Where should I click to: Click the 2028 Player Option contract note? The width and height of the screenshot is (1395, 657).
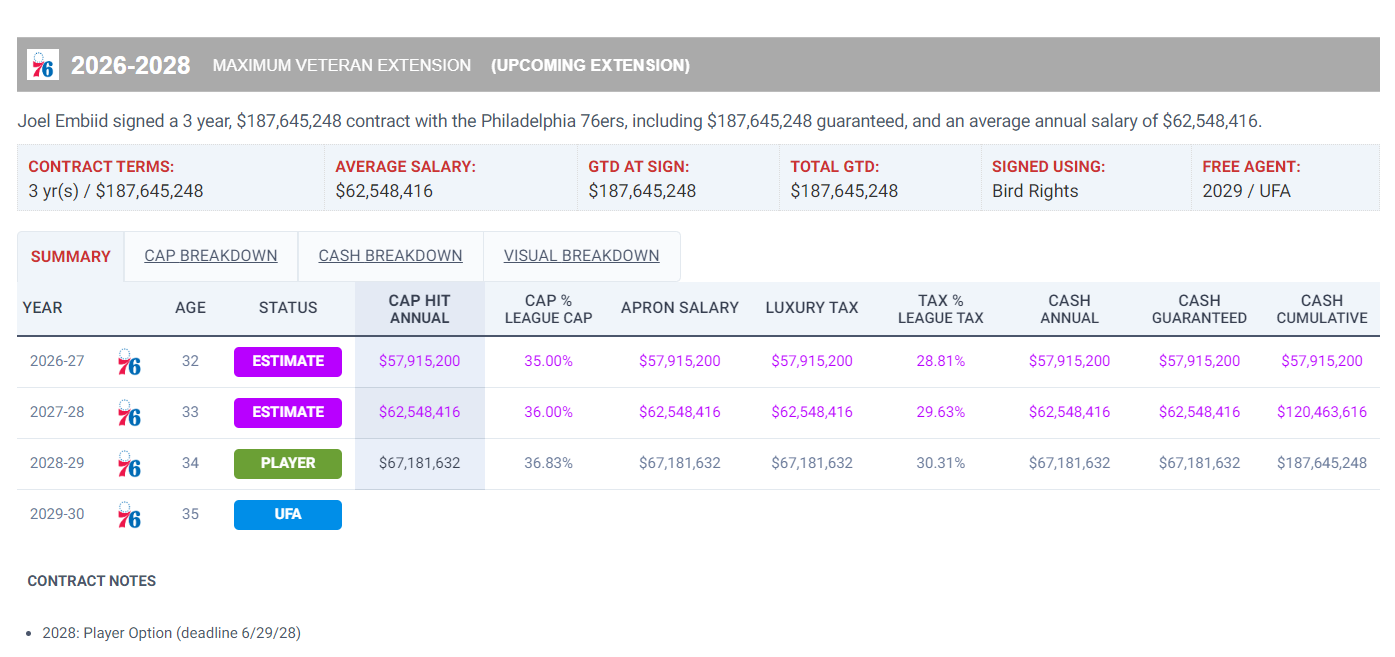171,633
